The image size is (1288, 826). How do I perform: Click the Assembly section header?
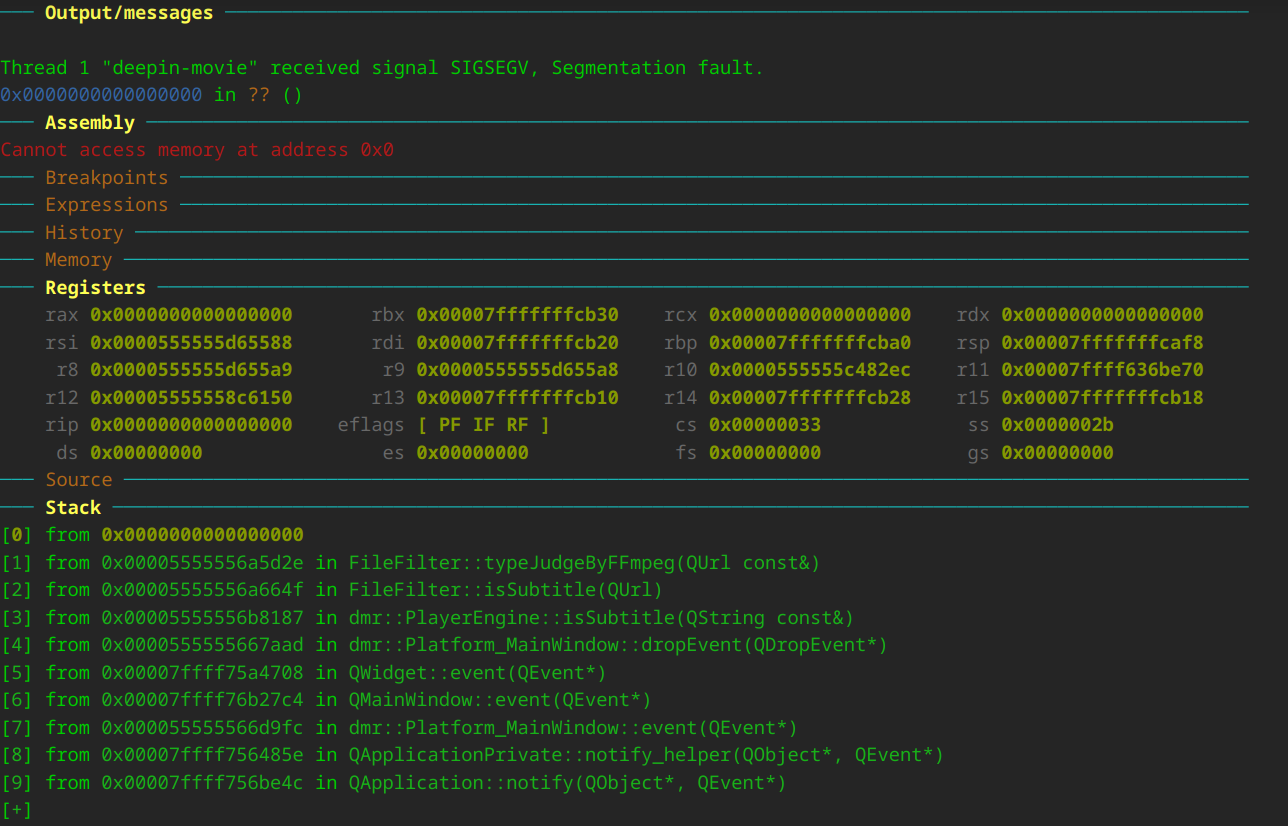tap(89, 123)
